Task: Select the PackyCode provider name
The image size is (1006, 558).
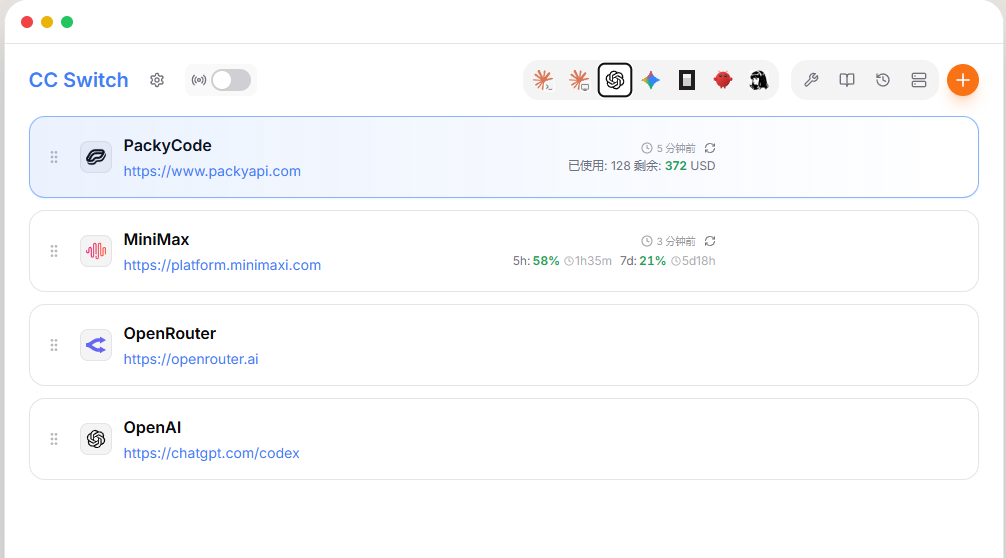Action: pyautogui.click(x=167, y=146)
